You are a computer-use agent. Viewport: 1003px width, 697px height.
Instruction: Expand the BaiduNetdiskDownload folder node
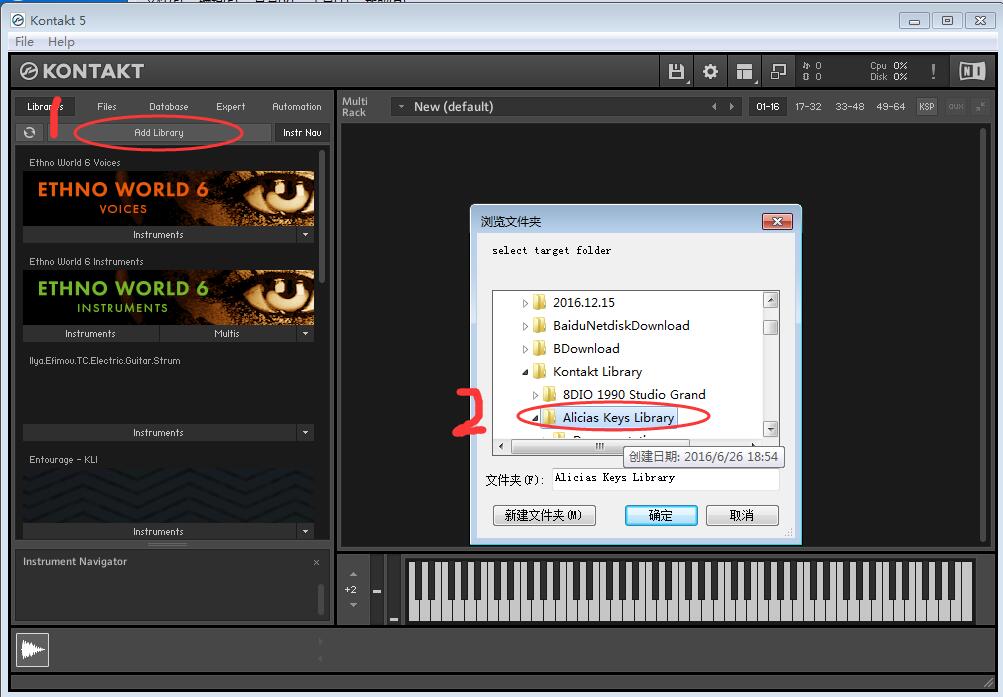(x=525, y=326)
